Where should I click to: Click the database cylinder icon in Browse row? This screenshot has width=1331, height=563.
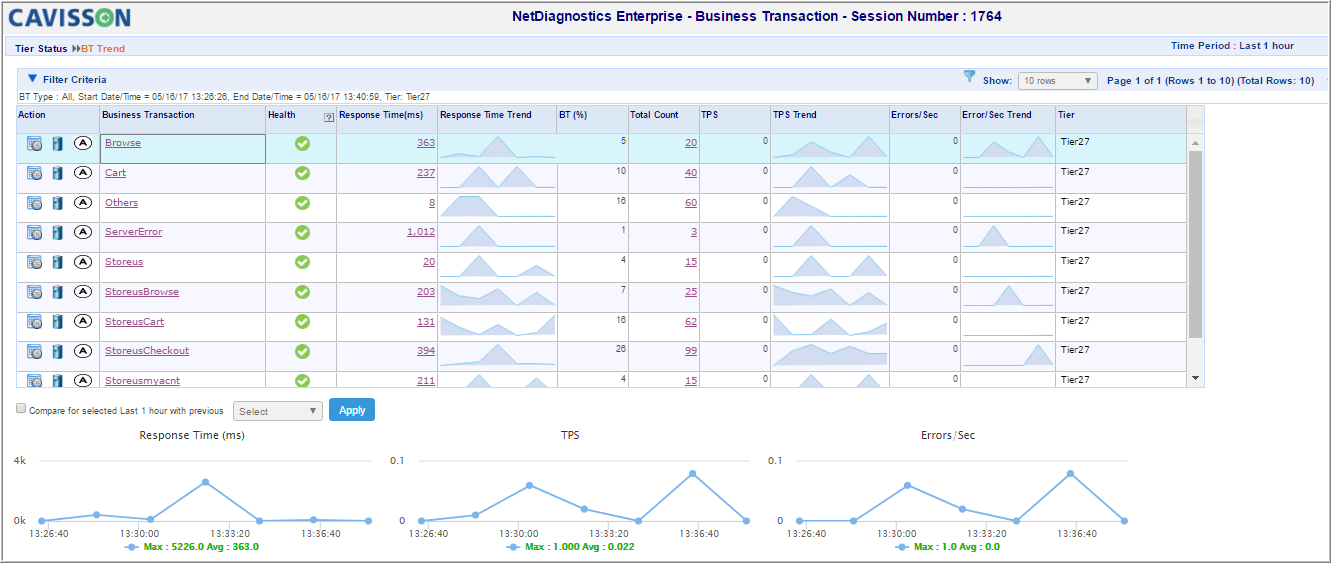click(x=58, y=144)
